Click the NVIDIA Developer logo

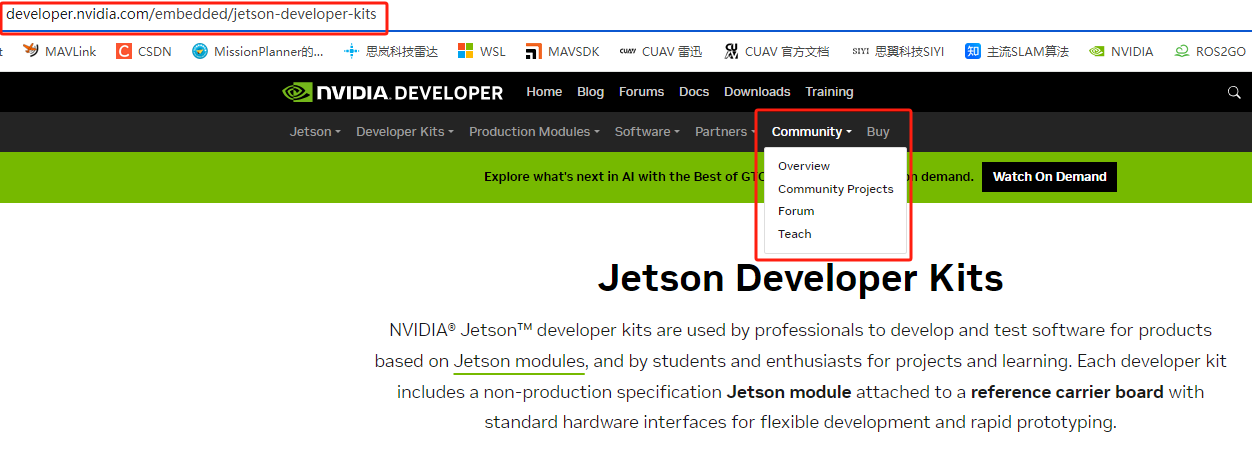click(x=393, y=92)
